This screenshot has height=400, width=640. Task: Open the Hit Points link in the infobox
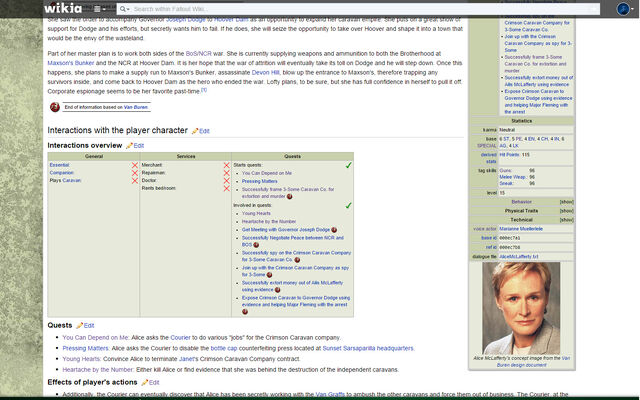coord(509,155)
